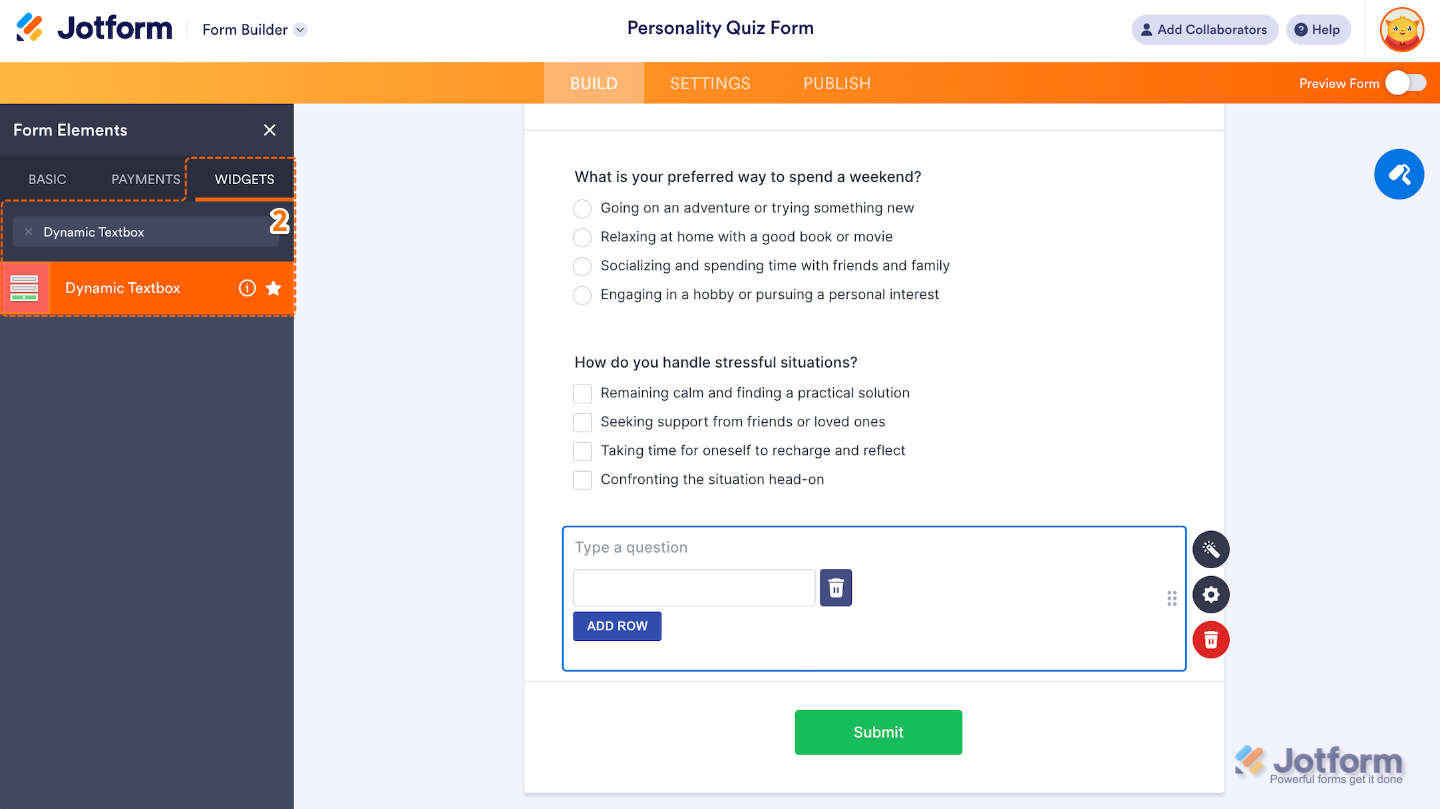Star the Dynamic Textbox widget as favorite
The image size is (1440, 809).
(x=272, y=287)
